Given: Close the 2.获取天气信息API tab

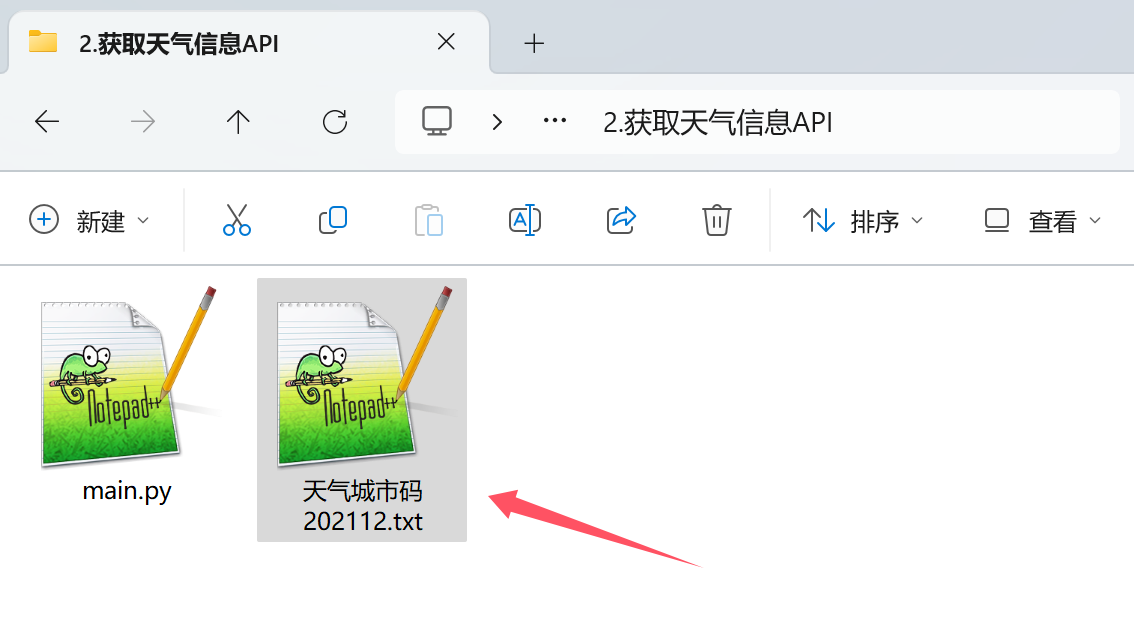Looking at the screenshot, I should (x=446, y=42).
